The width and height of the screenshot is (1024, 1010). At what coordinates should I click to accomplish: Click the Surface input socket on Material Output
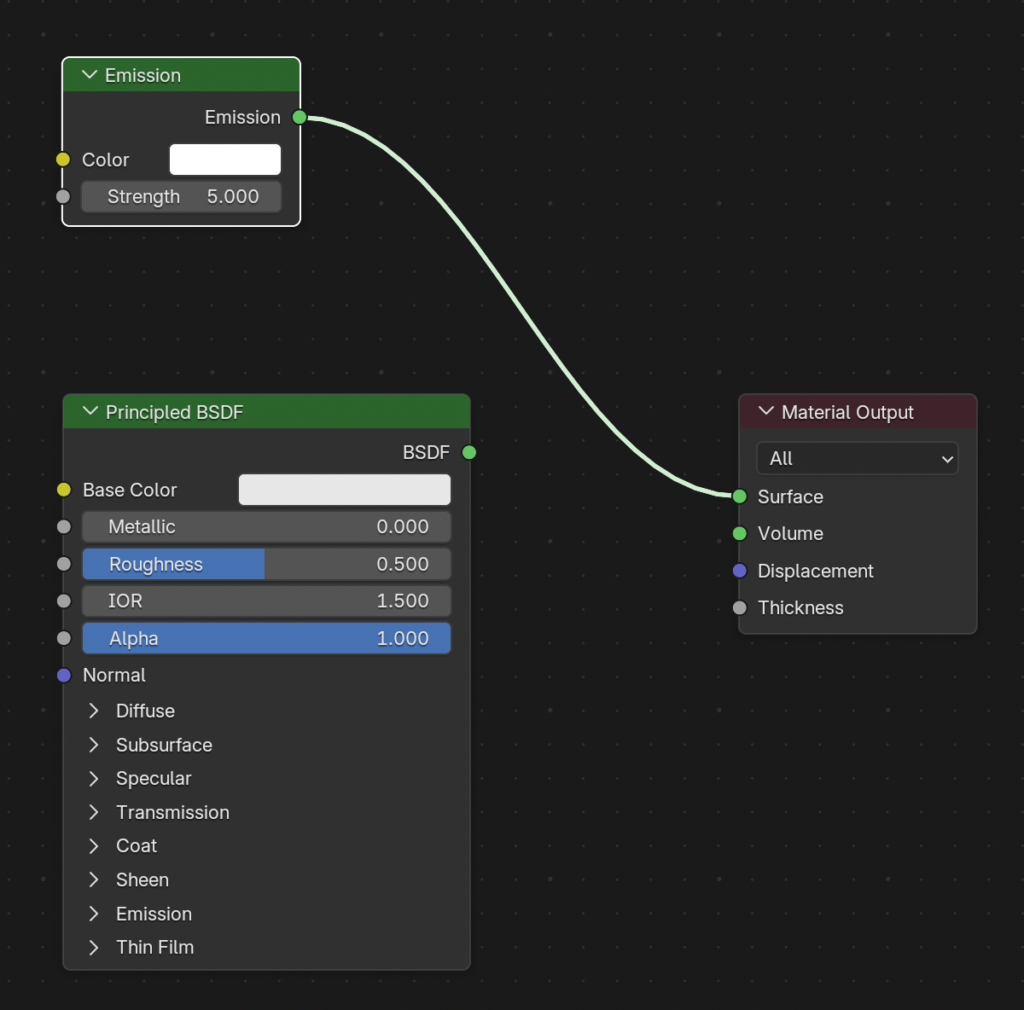[x=739, y=497]
